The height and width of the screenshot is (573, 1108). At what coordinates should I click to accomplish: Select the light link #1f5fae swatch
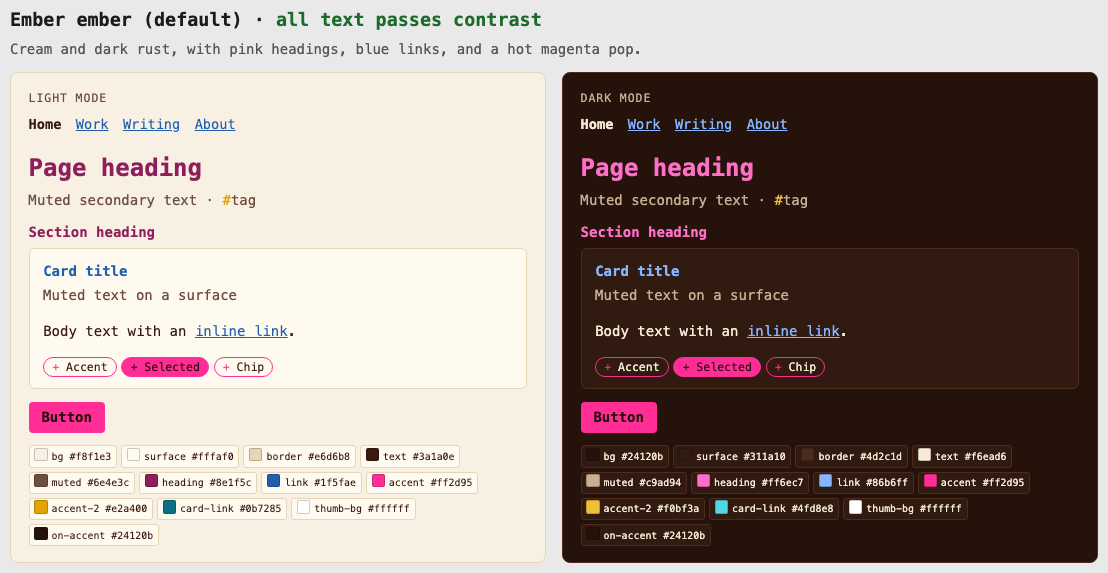click(312, 483)
